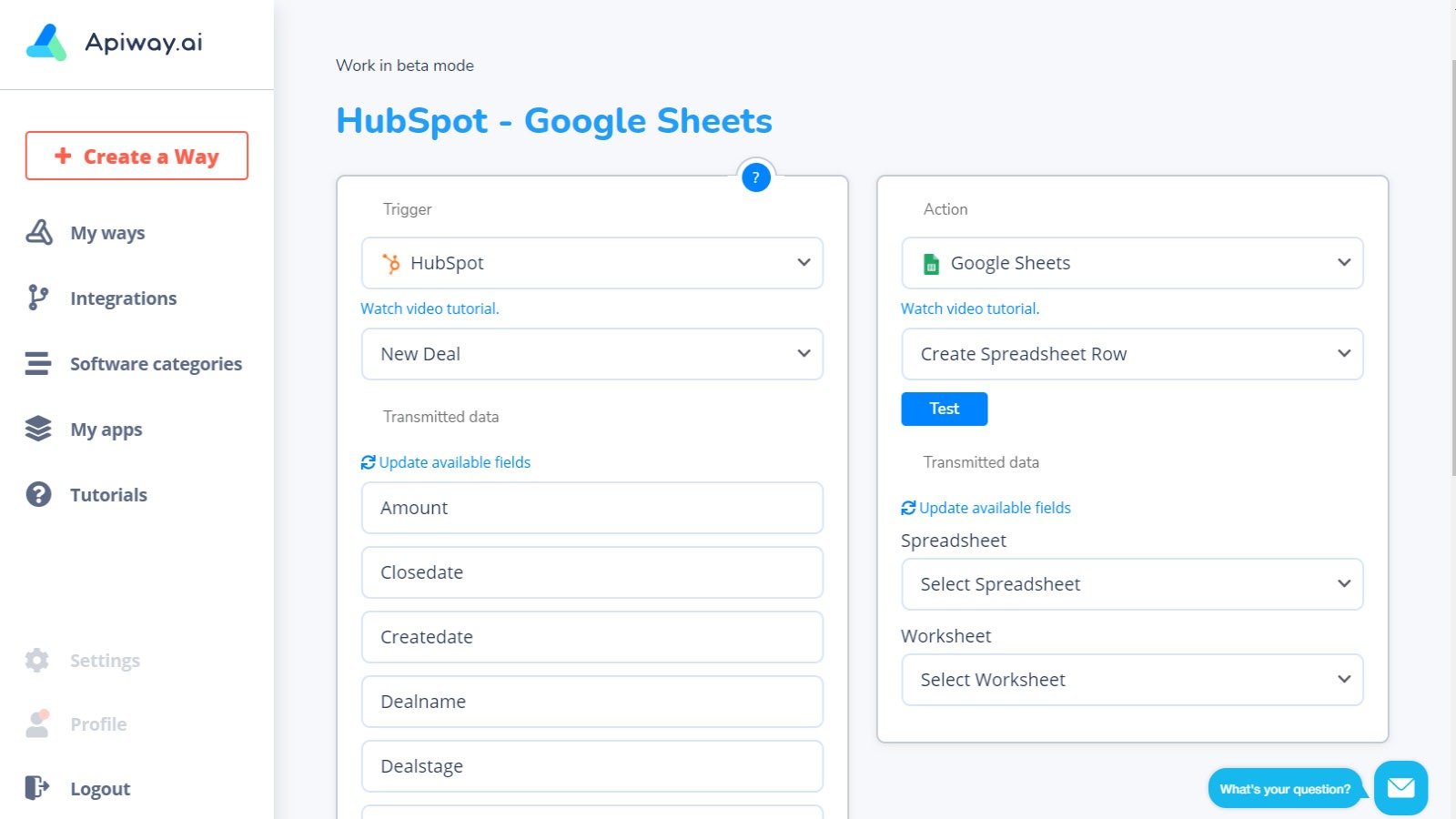Click the refresh icon beside Update available fields

tap(368, 462)
